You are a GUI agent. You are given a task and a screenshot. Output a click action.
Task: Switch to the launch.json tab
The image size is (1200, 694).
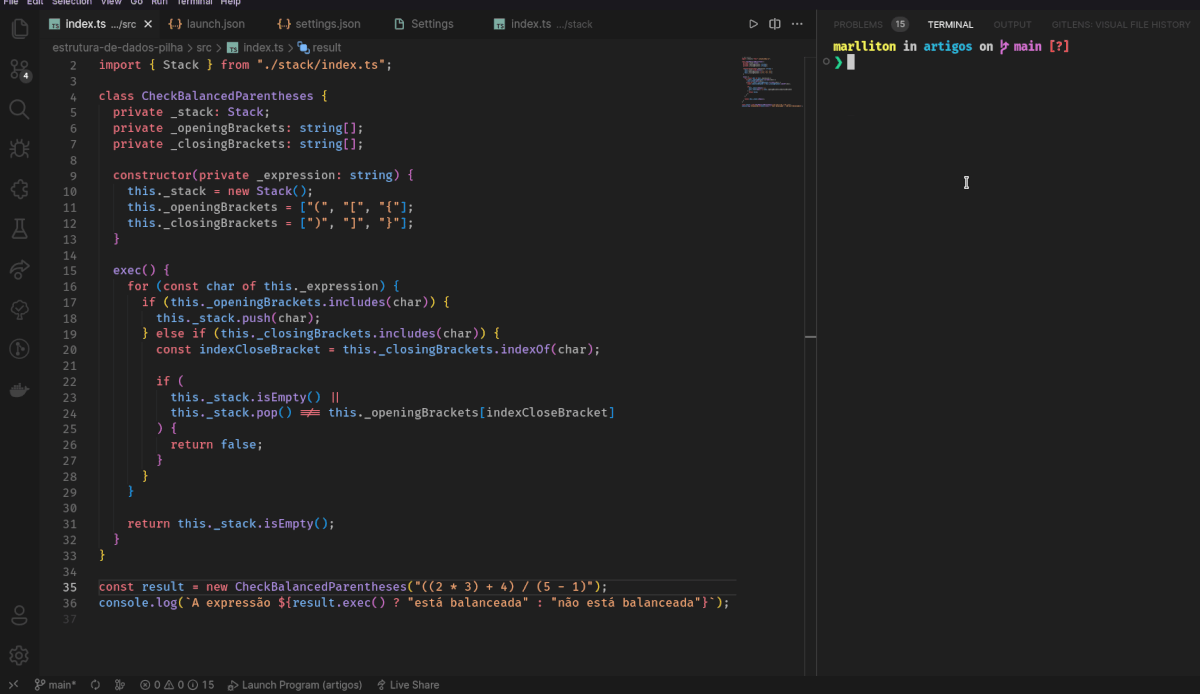point(215,24)
